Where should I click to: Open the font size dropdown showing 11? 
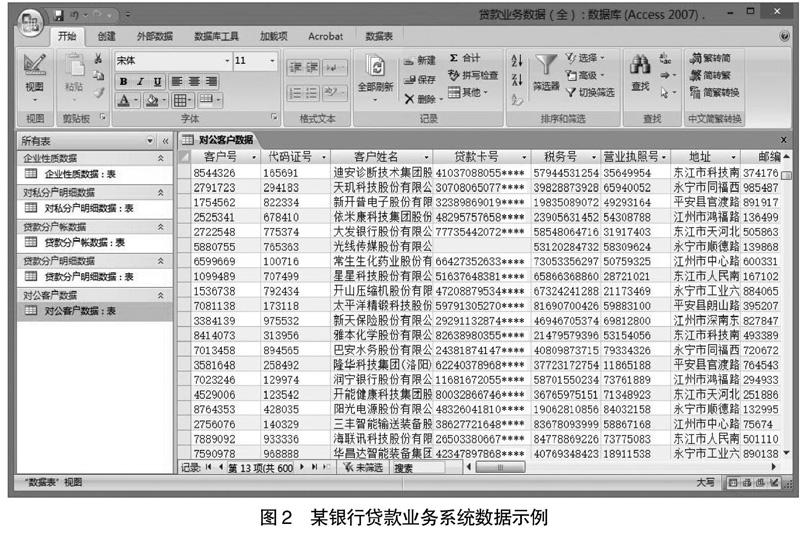(x=272, y=60)
